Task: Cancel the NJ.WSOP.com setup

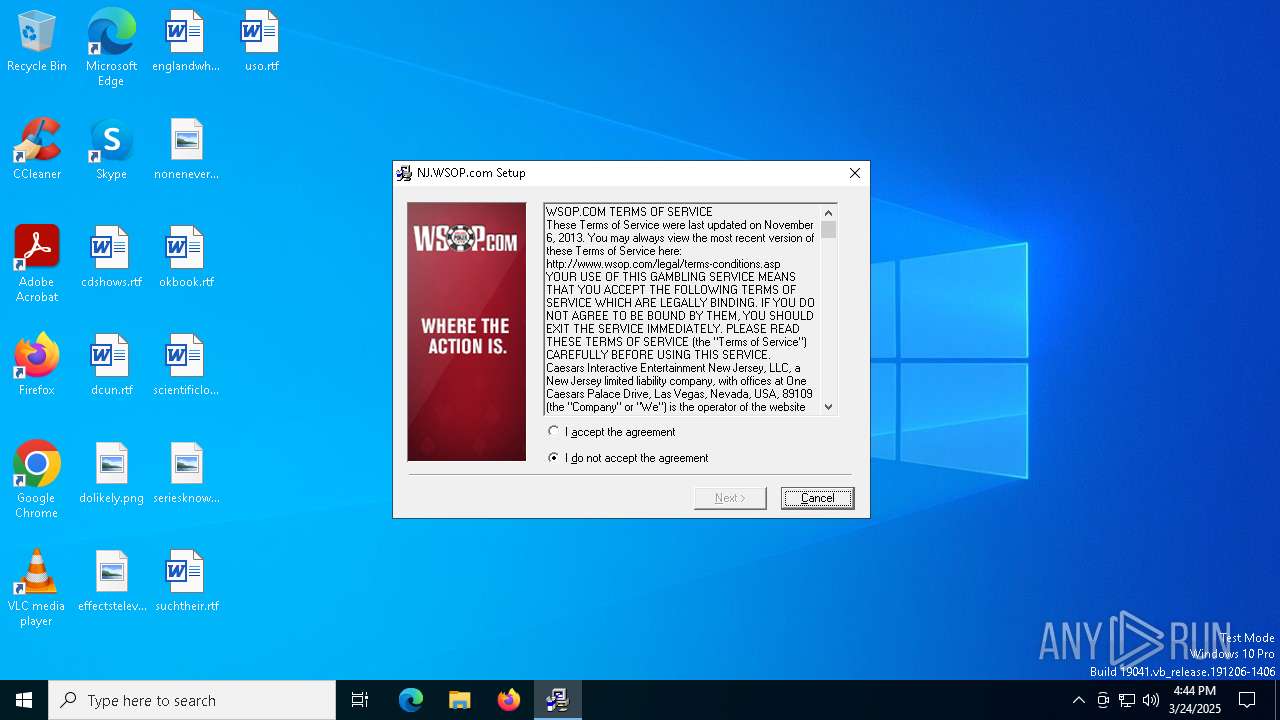Action: point(817,498)
